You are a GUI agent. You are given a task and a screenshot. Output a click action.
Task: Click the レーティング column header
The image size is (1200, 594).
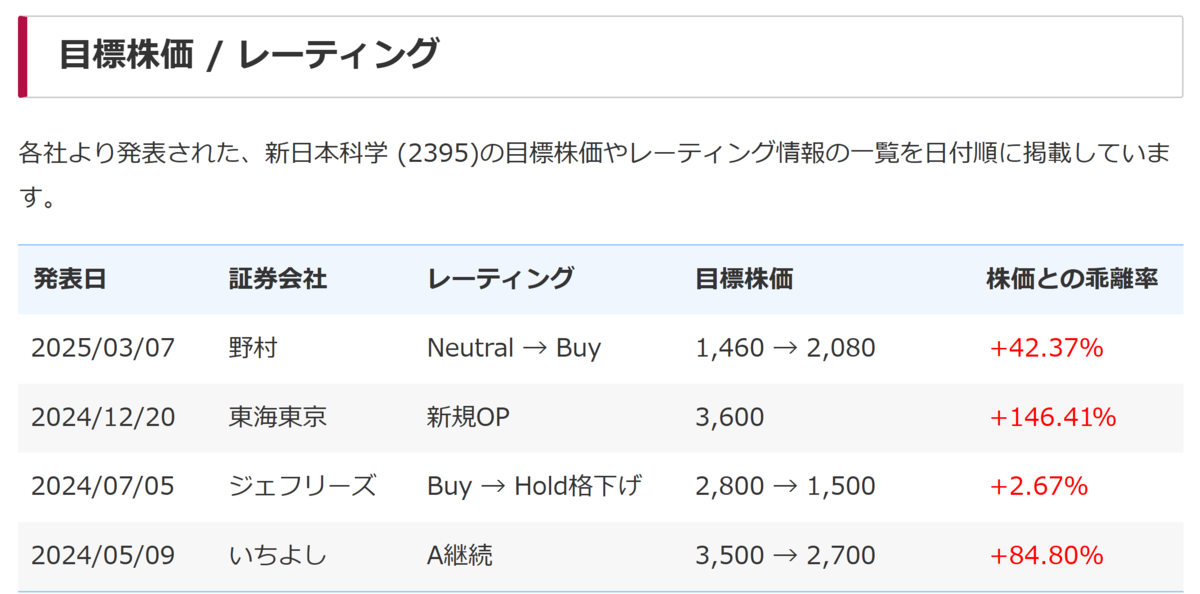(500, 279)
